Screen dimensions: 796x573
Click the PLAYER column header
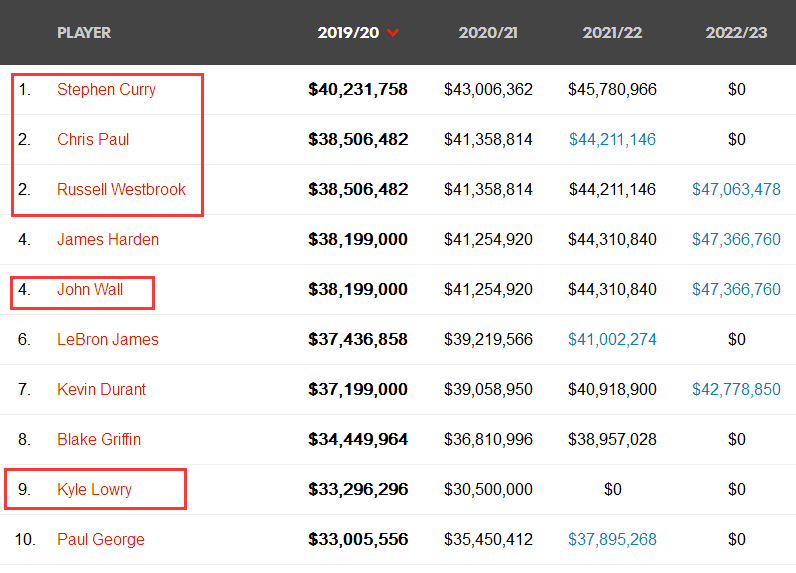[x=84, y=32]
